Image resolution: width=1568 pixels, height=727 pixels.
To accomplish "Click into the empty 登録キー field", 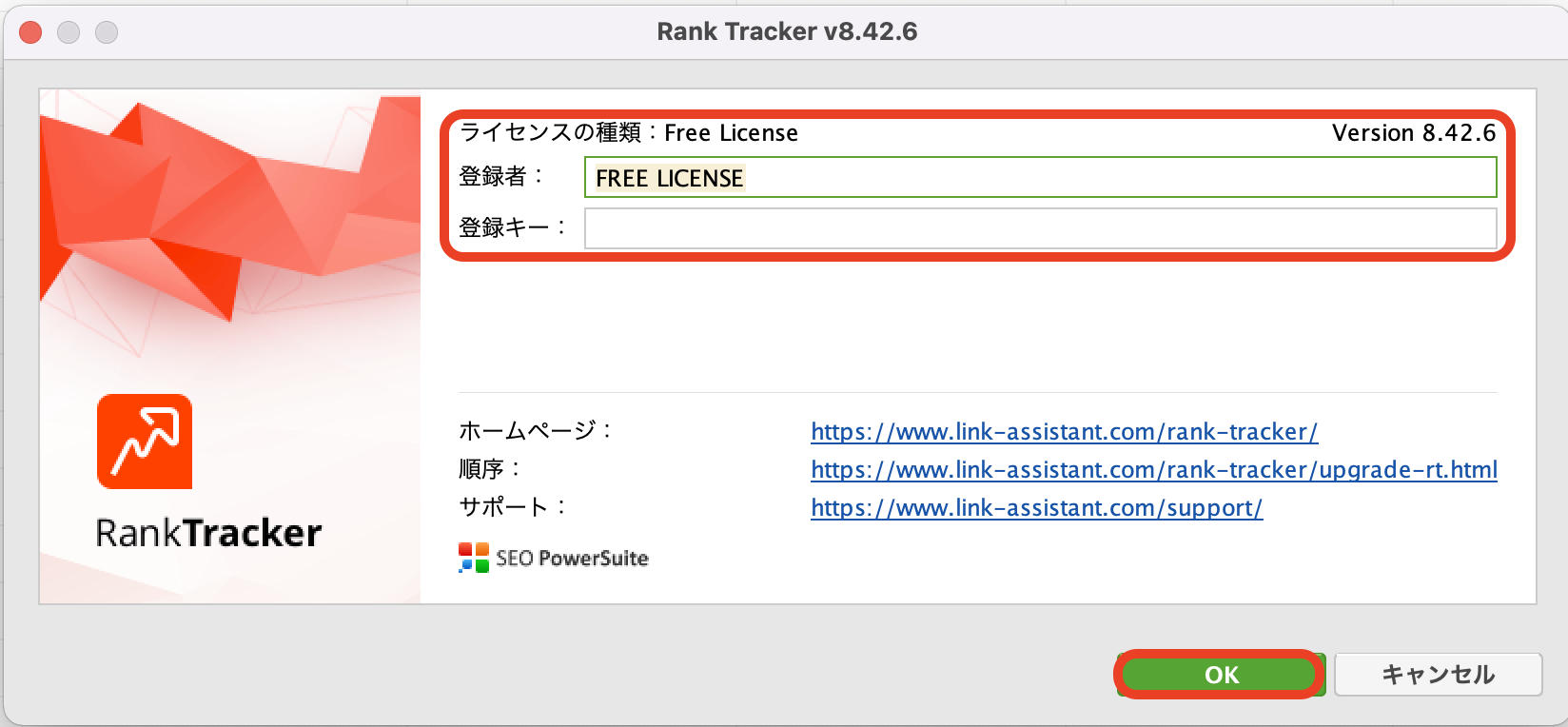I will (x=1040, y=228).
